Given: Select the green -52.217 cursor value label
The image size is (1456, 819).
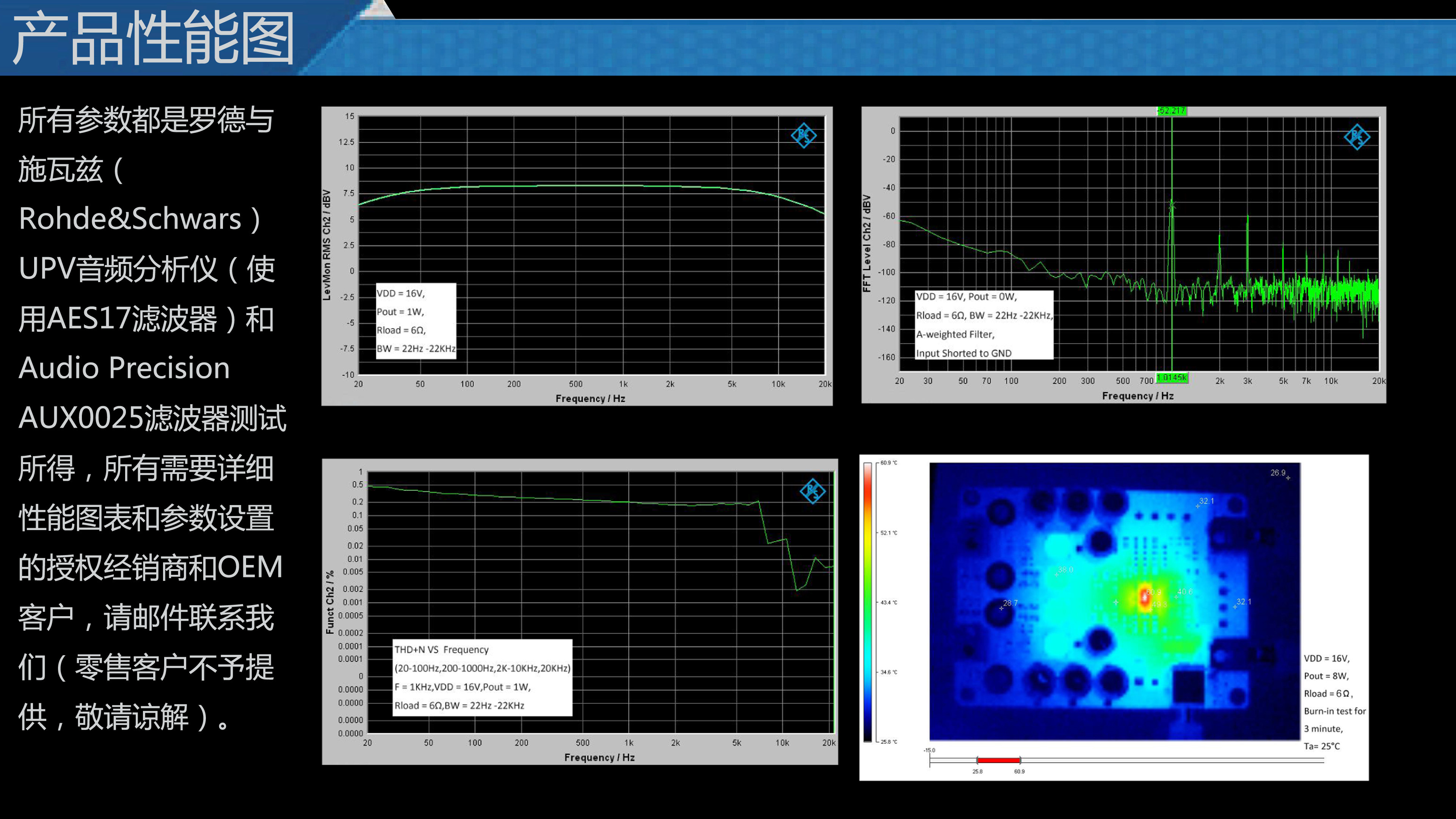Looking at the screenshot, I should click(x=1171, y=111).
